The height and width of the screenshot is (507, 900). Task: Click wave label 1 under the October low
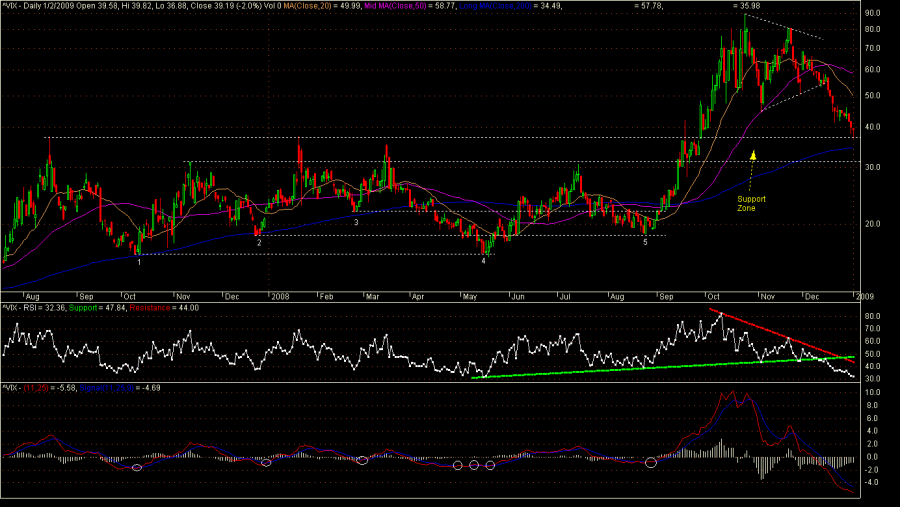tap(139, 262)
